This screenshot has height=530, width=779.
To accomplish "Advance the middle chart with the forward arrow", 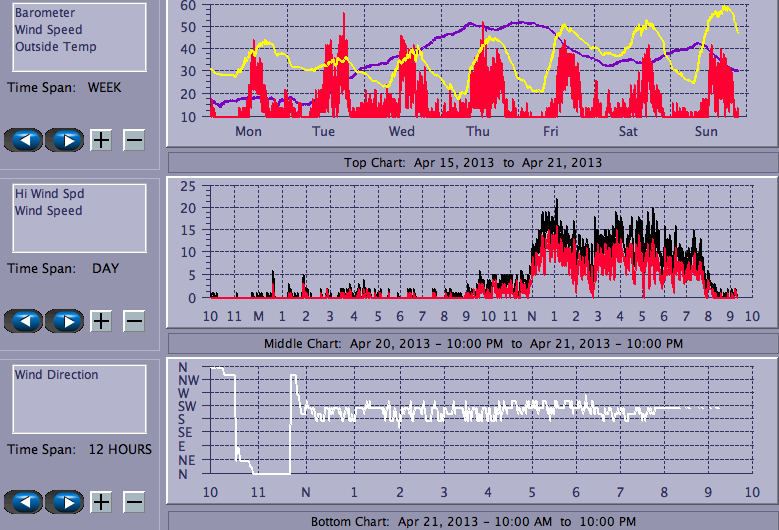I will [65, 321].
